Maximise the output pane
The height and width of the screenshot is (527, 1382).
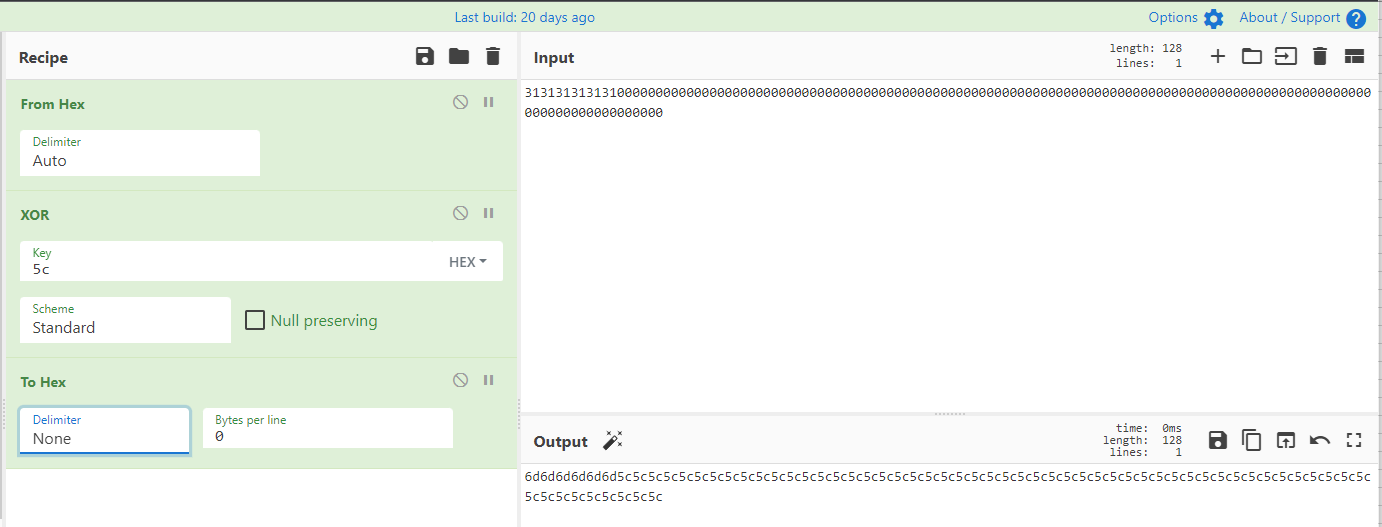tap(1354, 440)
